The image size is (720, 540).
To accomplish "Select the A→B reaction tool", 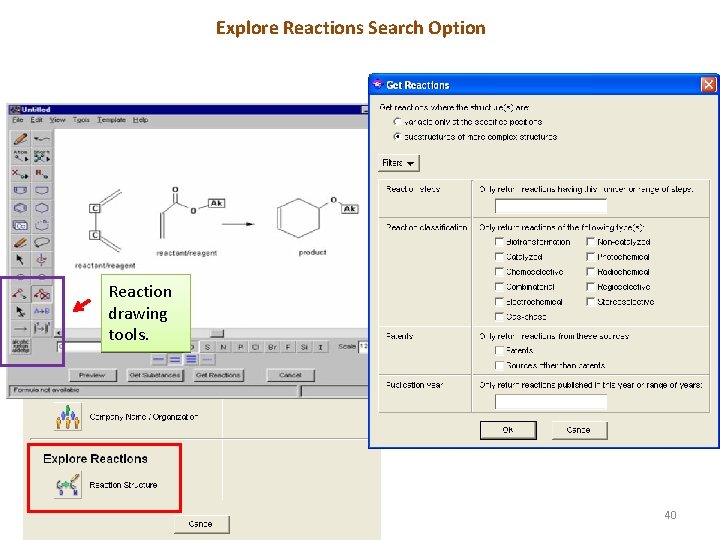I will tap(42, 311).
